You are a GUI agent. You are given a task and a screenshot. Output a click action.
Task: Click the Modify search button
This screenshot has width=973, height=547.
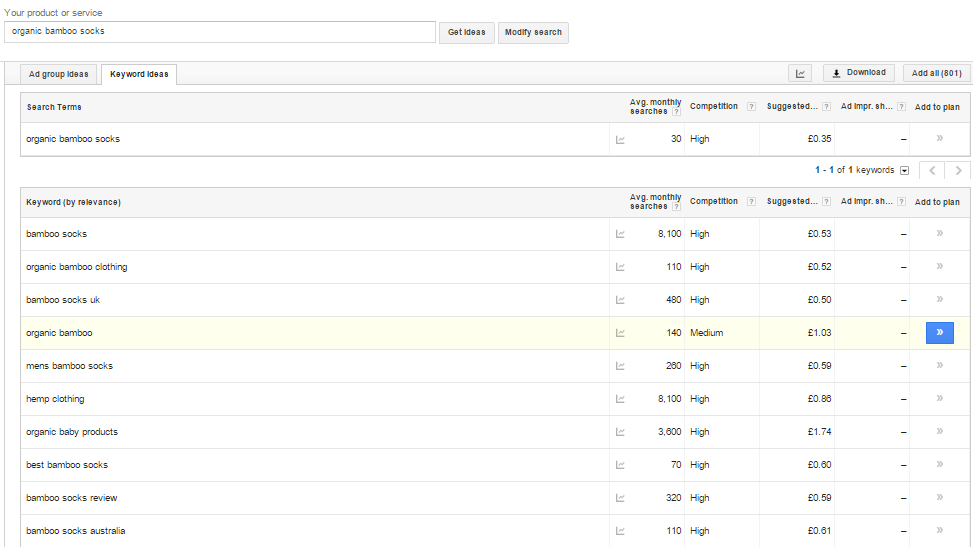point(533,32)
